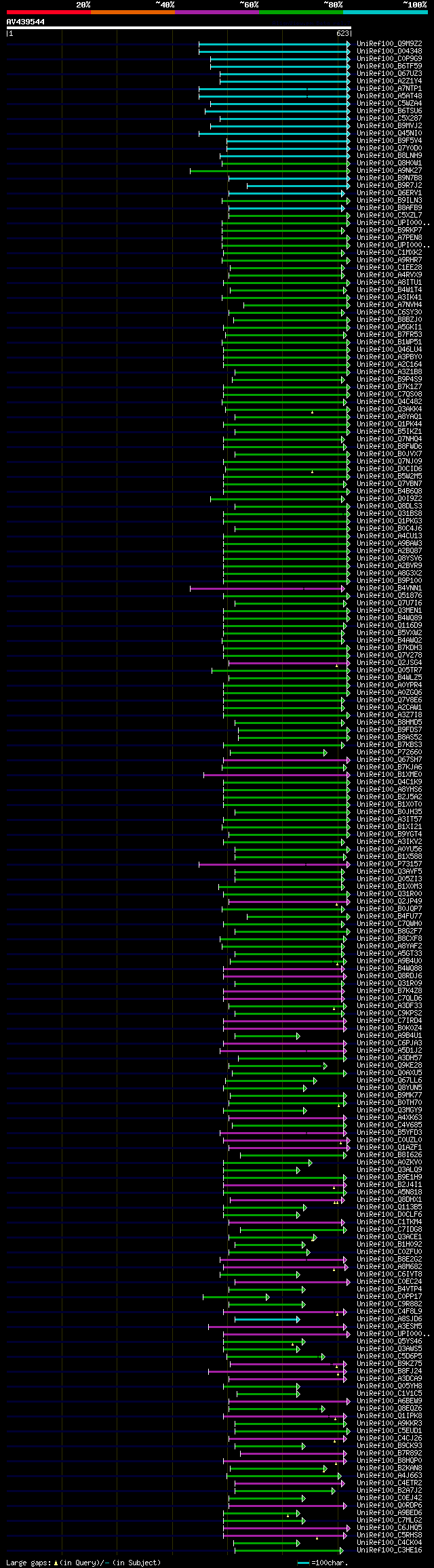
Task: Open hit UniRef100_B9R7J2
Action: tap(389, 186)
